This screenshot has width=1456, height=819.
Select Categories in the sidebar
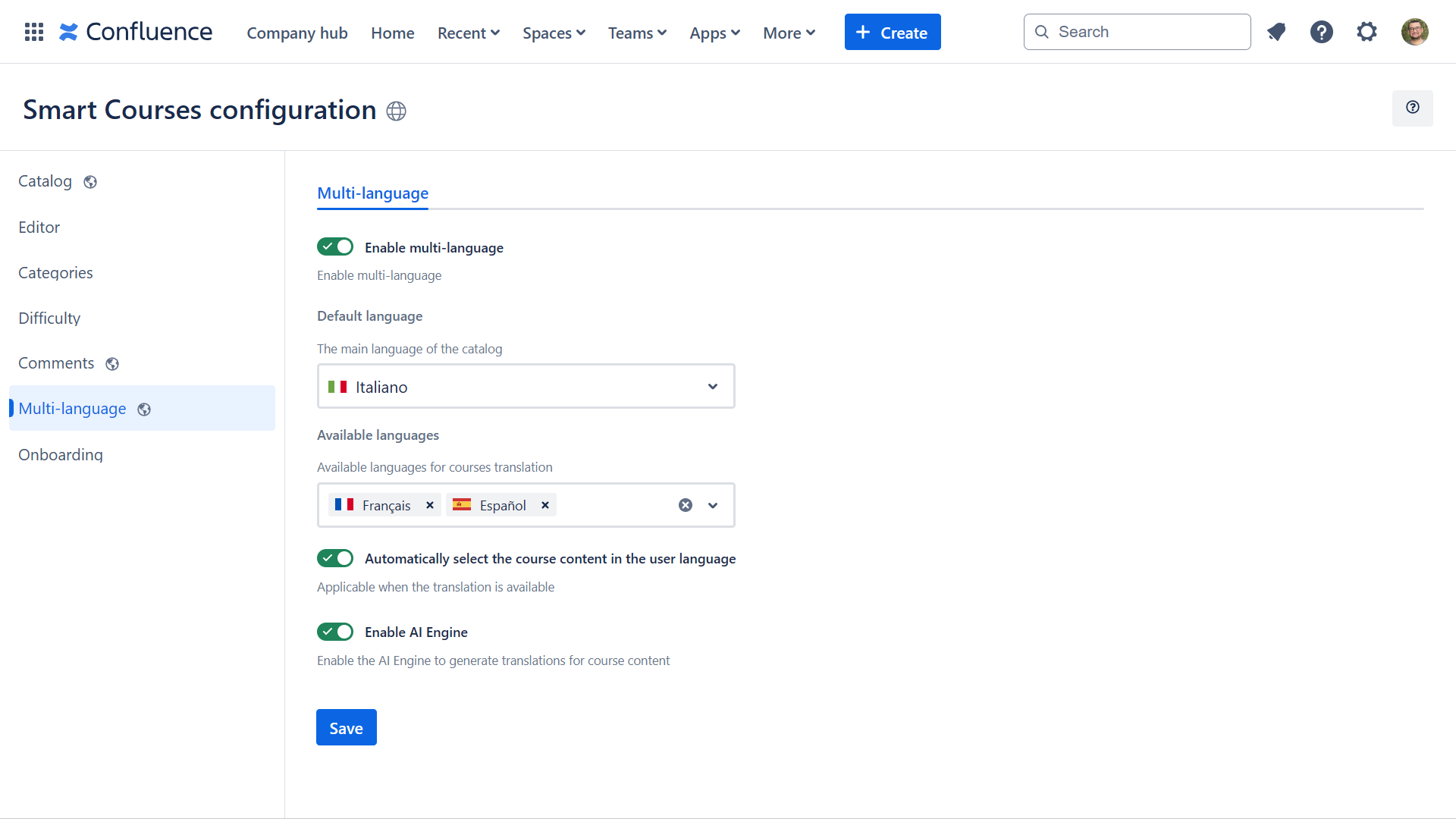(55, 273)
